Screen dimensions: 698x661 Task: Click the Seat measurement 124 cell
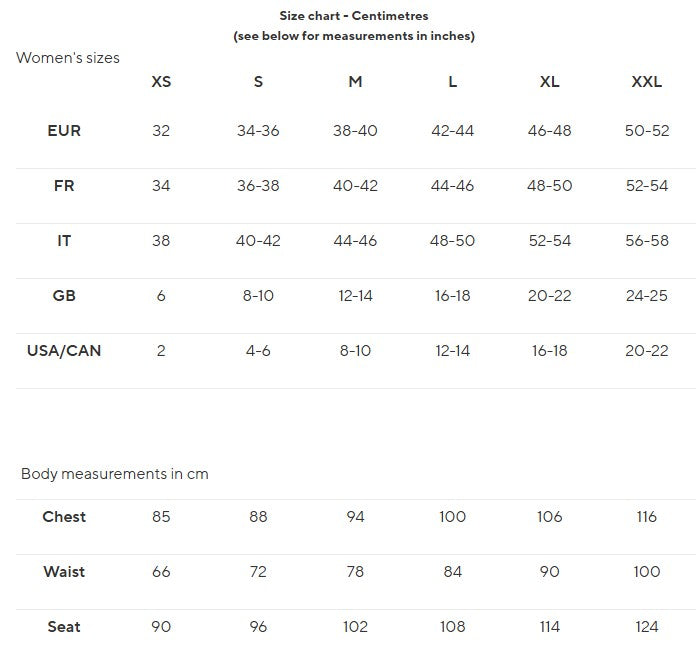coord(646,627)
